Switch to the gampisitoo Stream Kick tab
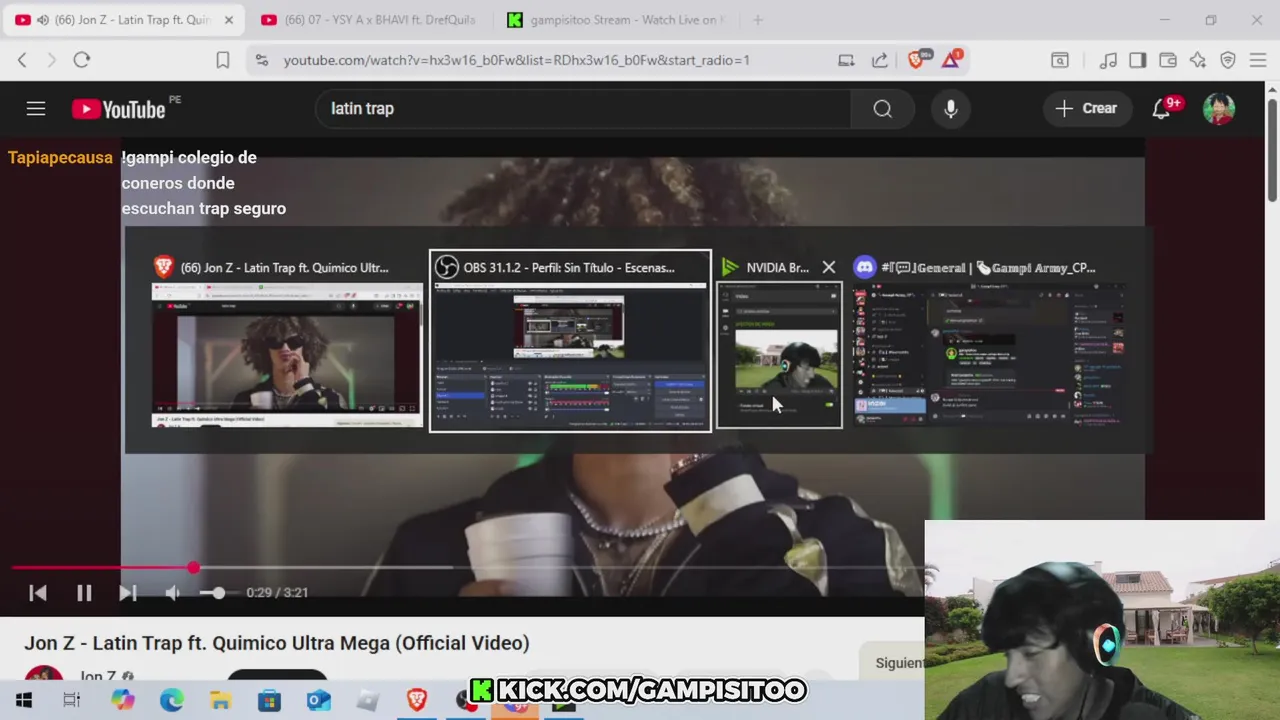This screenshot has width=1280, height=720. [615, 20]
